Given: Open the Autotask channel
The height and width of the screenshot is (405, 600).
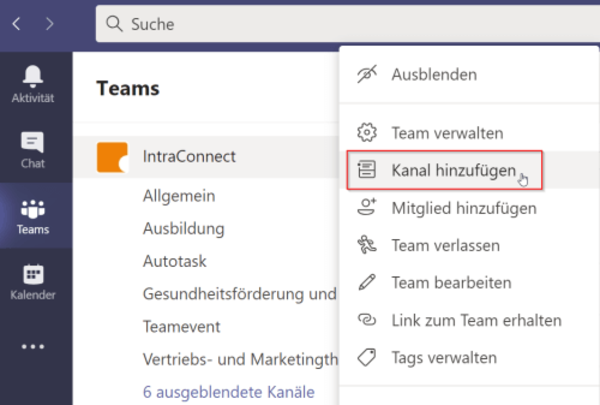Looking at the screenshot, I should [174, 261].
